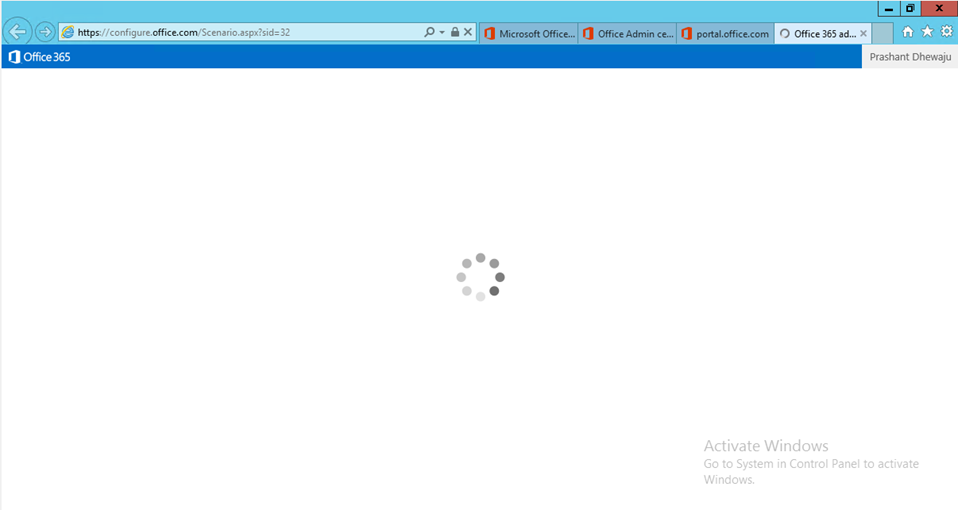View the security lock icon report
Screen dimensions: 958x510
[455, 32]
